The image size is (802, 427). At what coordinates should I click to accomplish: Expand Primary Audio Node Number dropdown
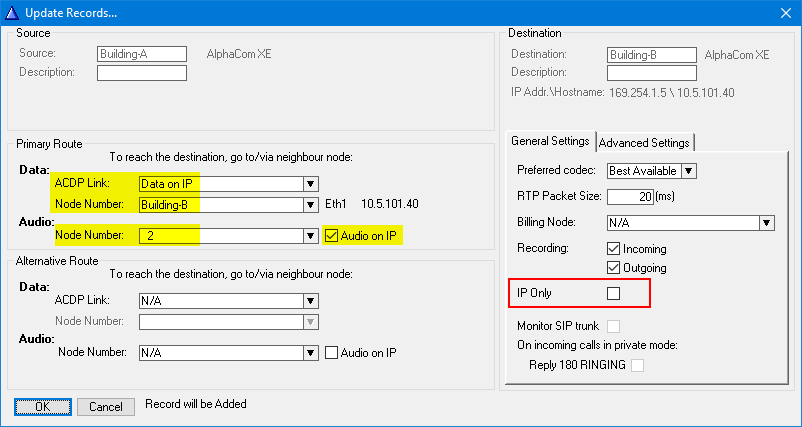point(311,236)
